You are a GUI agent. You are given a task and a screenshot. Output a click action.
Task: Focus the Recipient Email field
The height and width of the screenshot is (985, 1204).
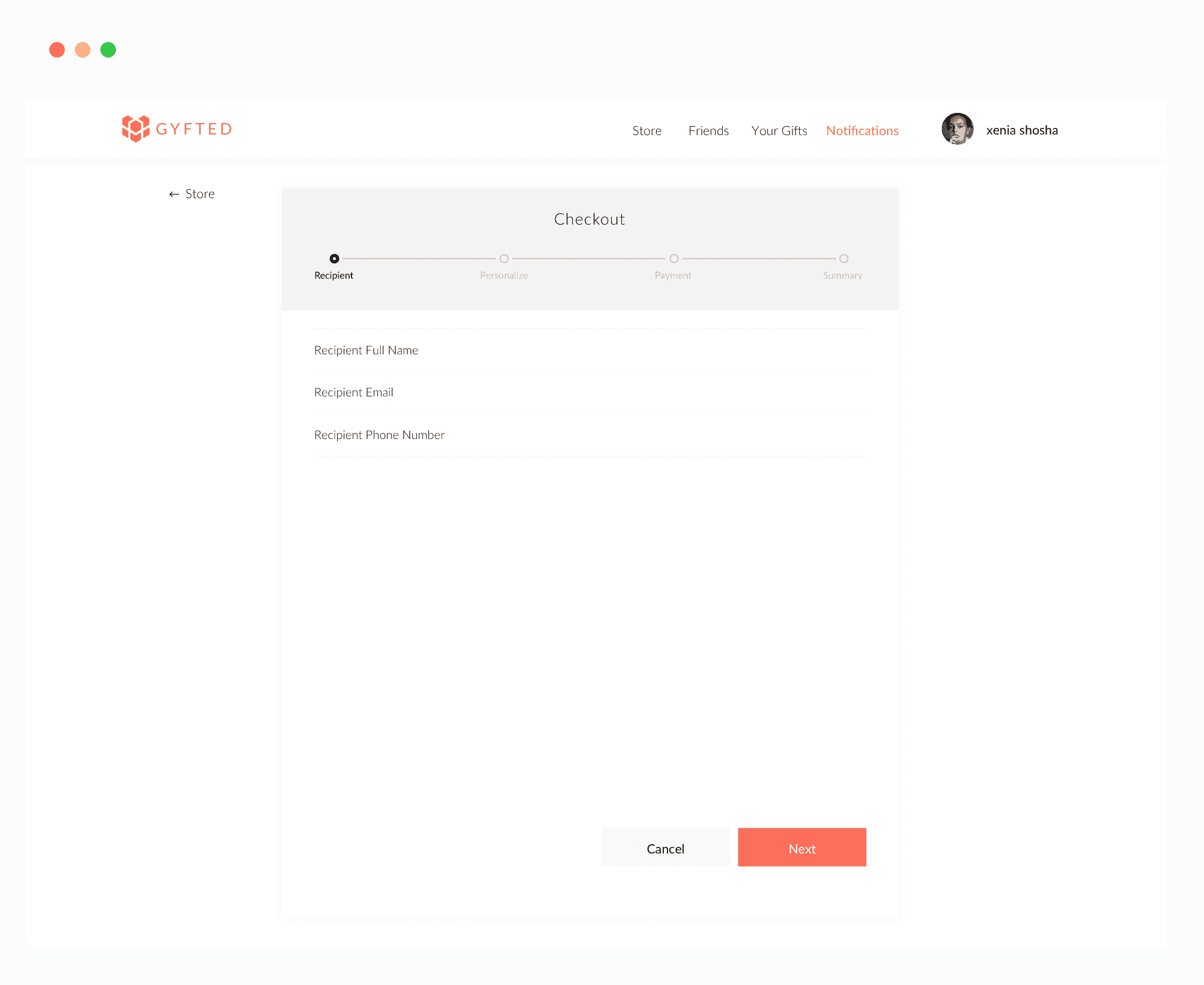point(590,392)
